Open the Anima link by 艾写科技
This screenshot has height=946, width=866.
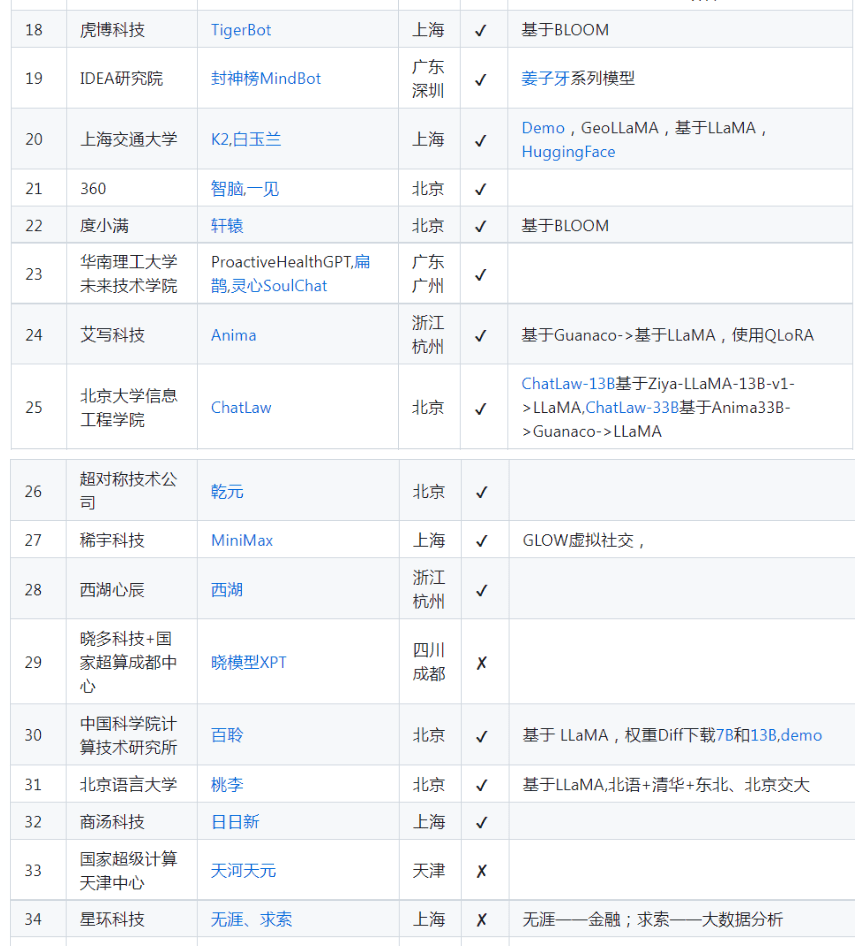coord(233,335)
